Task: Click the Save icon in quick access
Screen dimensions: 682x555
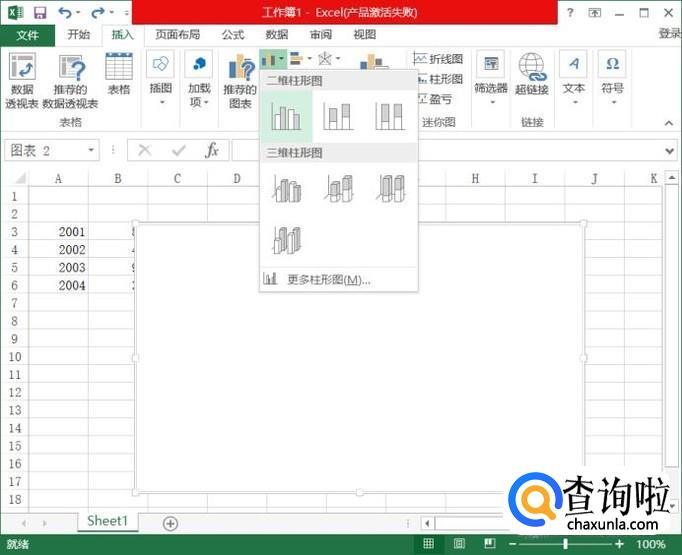Action: click(40, 13)
